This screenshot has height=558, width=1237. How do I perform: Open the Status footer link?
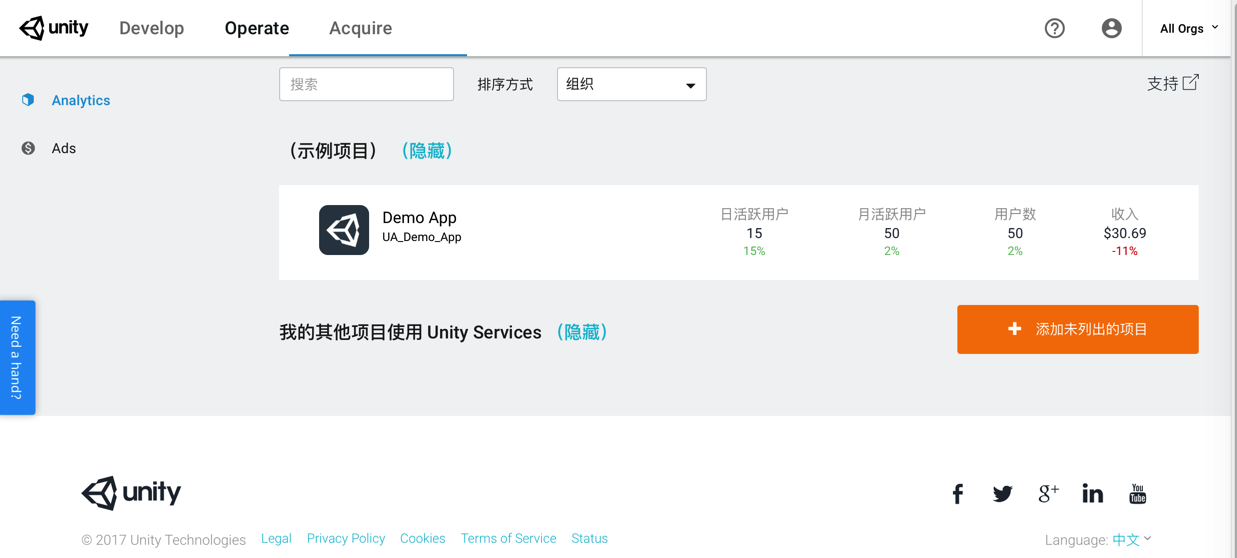pos(590,538)
